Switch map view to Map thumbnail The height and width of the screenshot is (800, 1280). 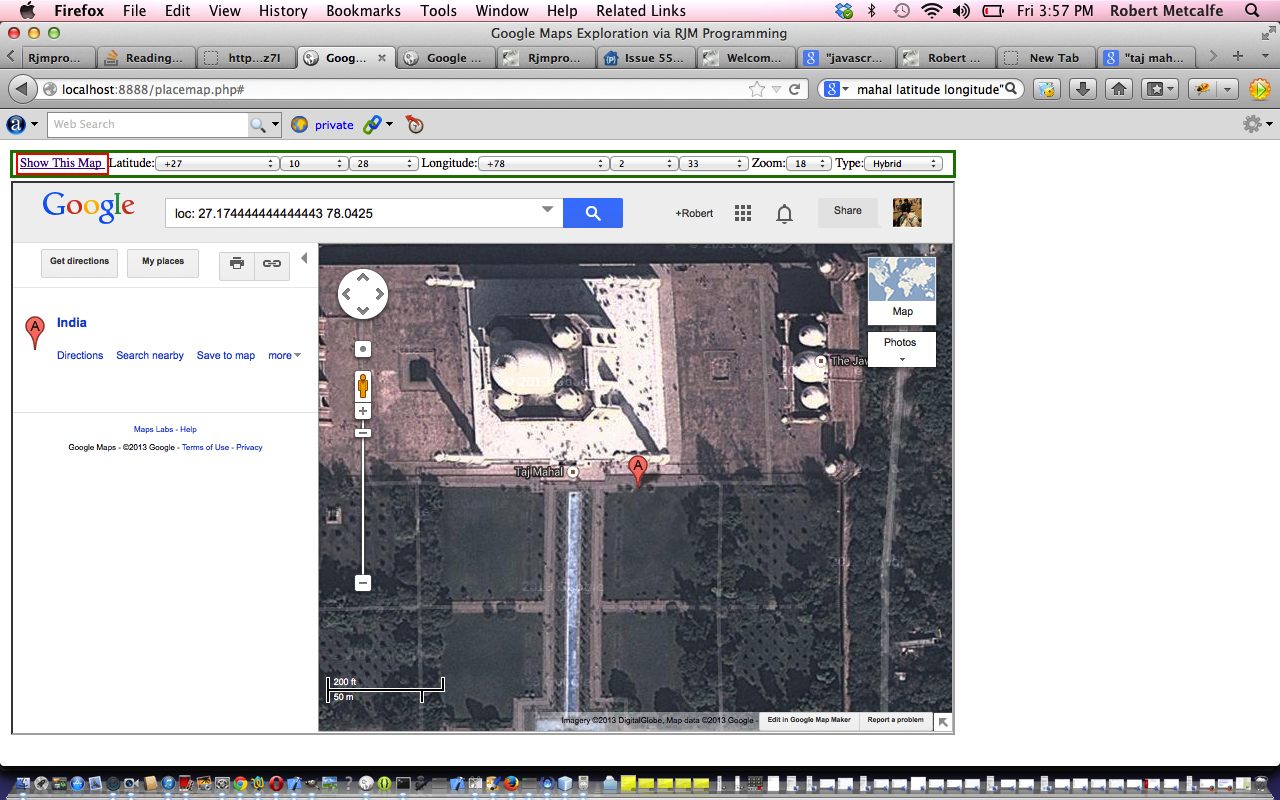coord(902,290)
